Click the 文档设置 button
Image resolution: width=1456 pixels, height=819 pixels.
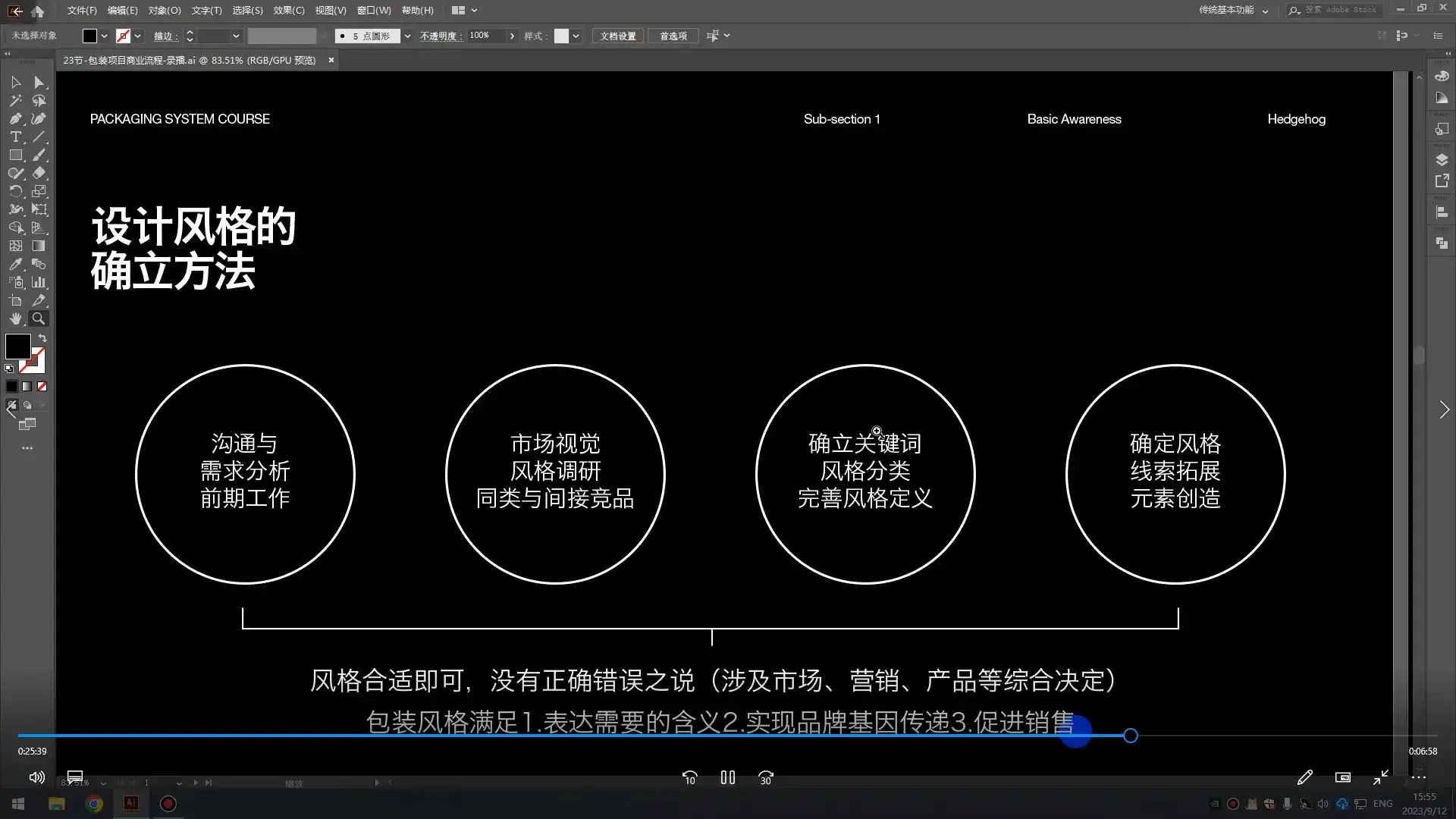[617, 36]
